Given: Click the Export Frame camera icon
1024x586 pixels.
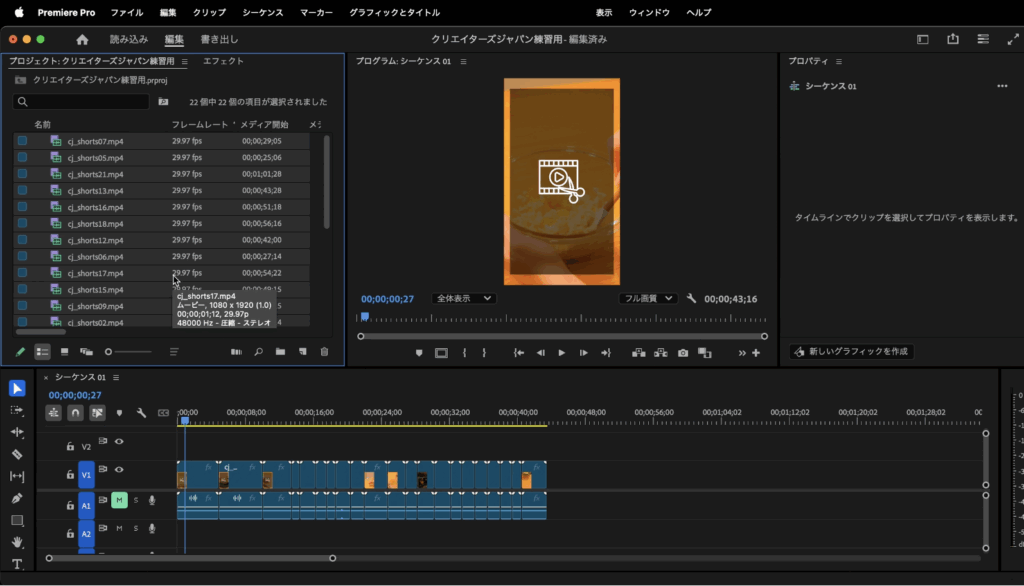Looking at the screenshot, I should [683, 353].
